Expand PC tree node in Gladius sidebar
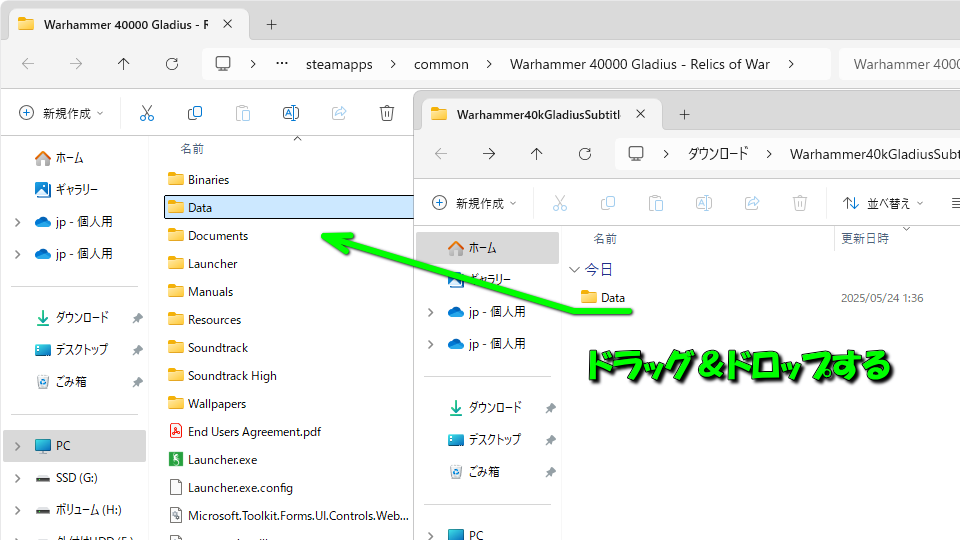The width and height of the screenshot is (960, 540). point(17,446)
